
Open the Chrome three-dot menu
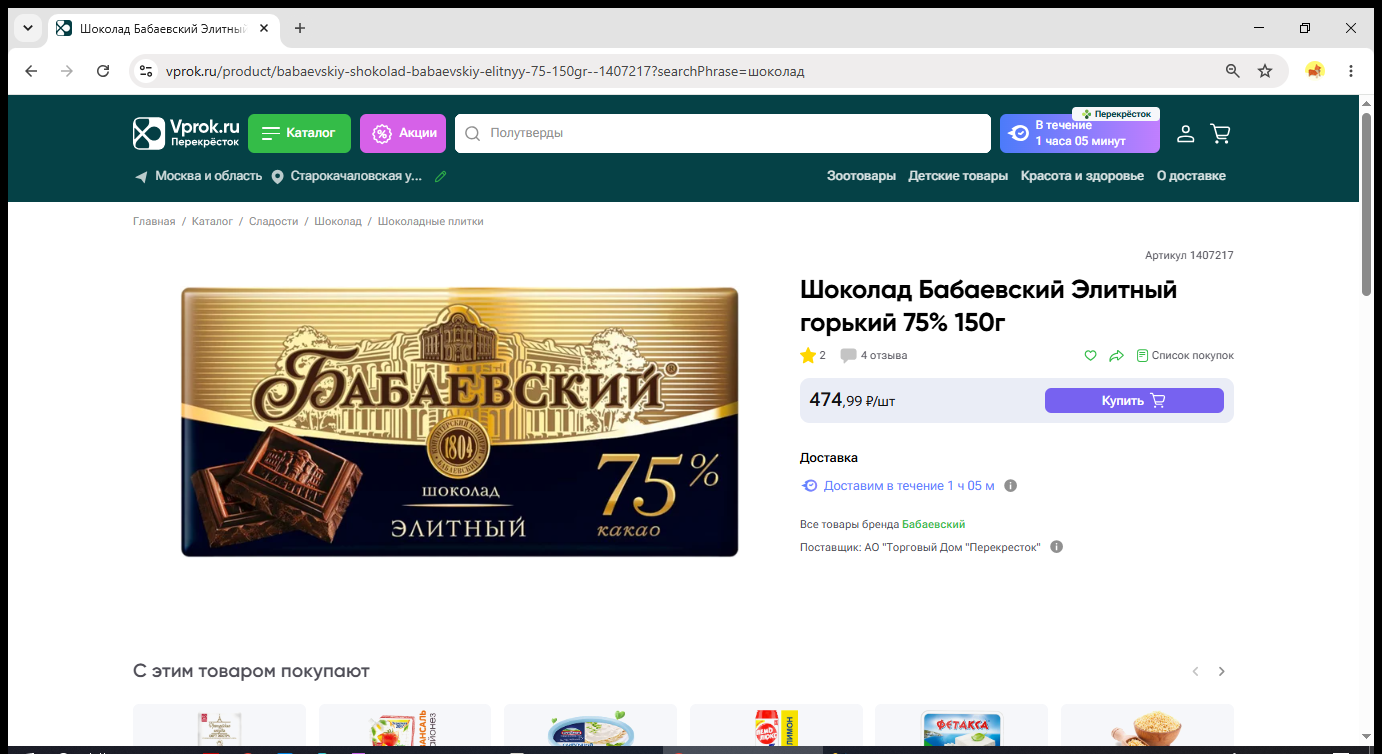point(1351,71)
